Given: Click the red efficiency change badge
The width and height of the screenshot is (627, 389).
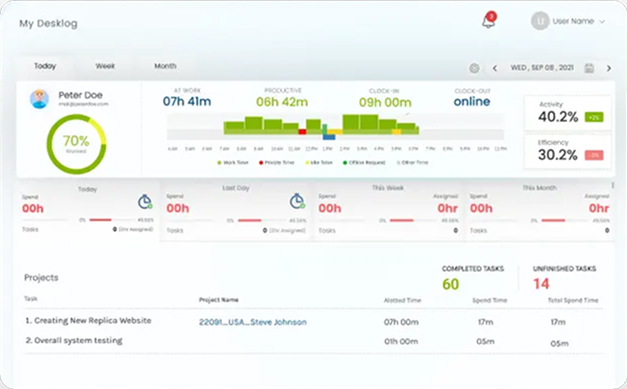Looking at the screenshot, I should 594,155.
